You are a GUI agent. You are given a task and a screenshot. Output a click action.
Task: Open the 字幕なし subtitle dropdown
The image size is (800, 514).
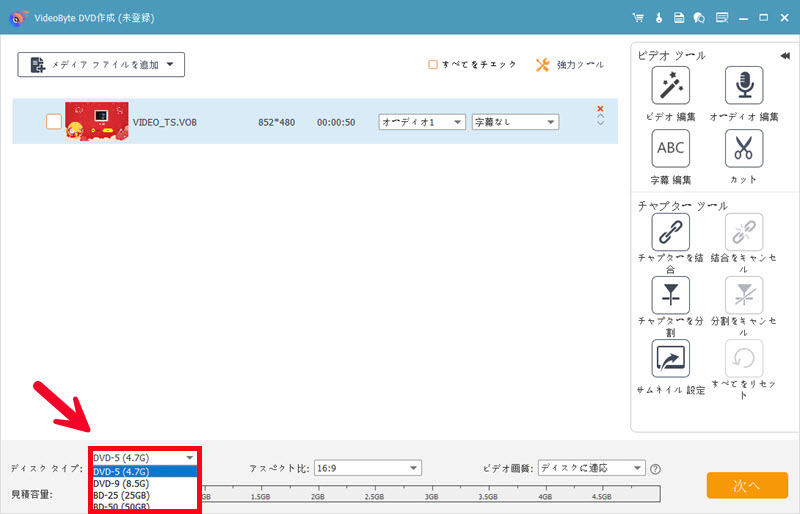tap(514, 121)
